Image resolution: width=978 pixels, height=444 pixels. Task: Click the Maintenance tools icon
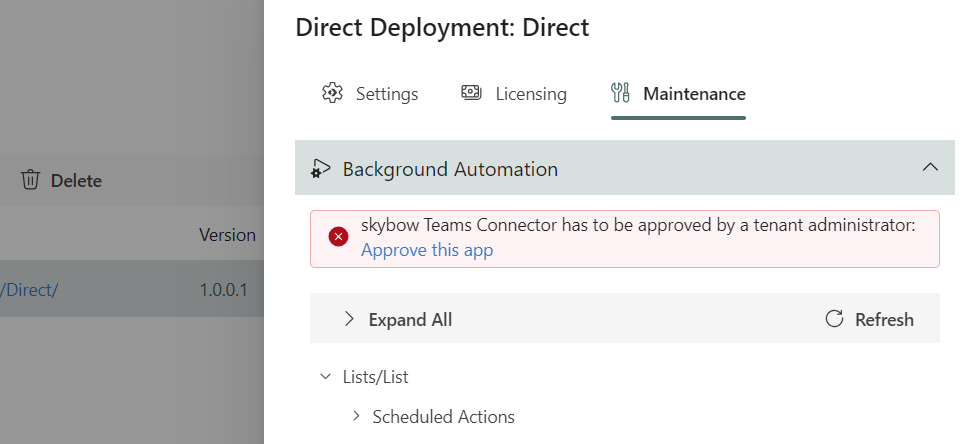tap(621, 93)
